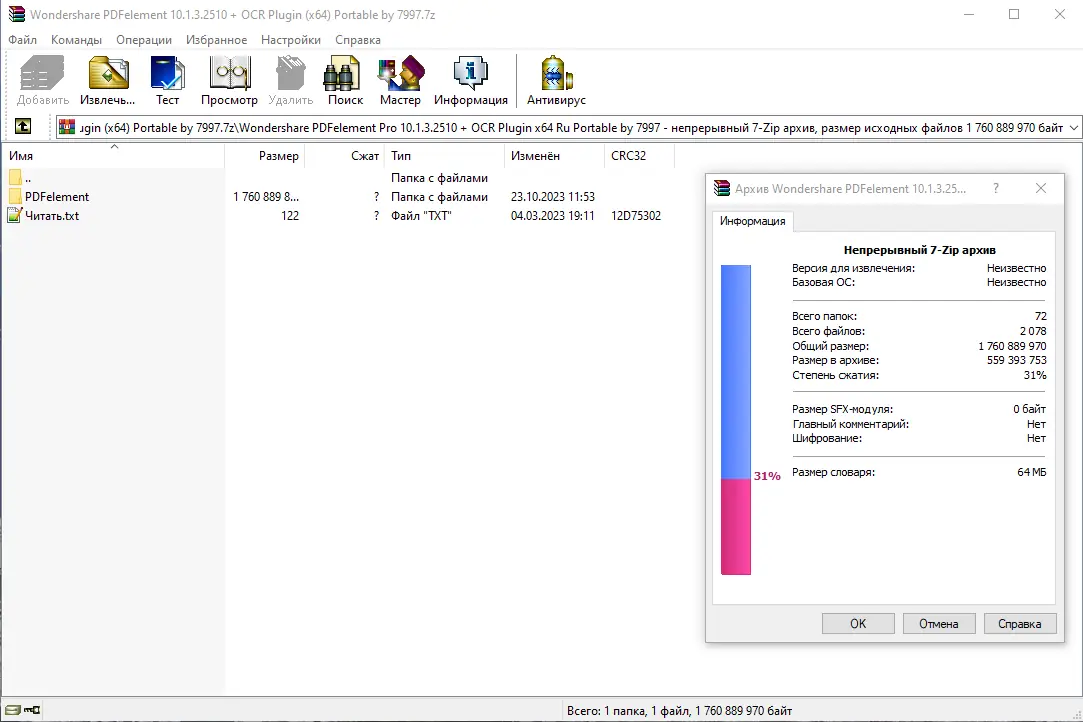Screen dimensions: 1083x722
Task: Open the Просмотр viewer icon
Action: (229, 80)
